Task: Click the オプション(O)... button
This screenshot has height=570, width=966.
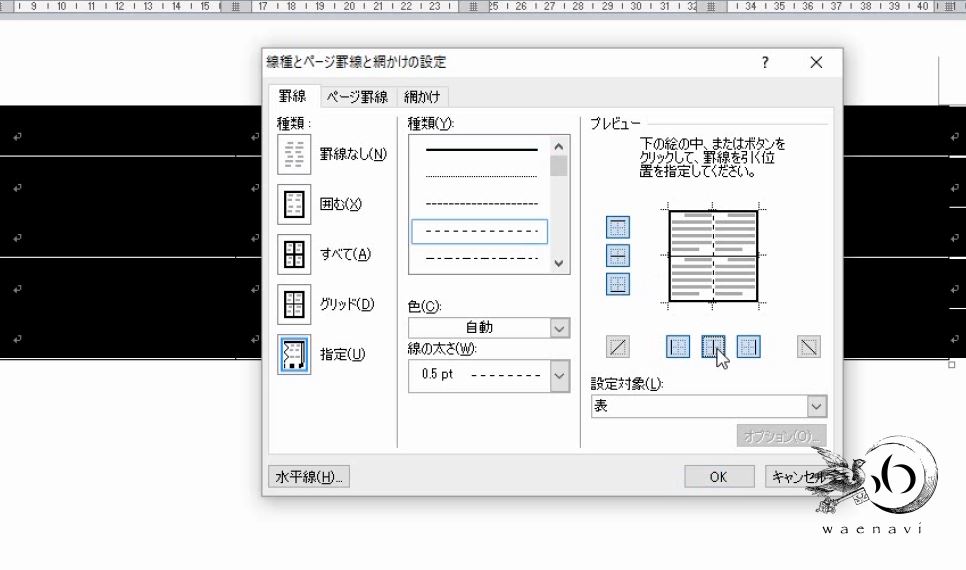Action: 781,436
